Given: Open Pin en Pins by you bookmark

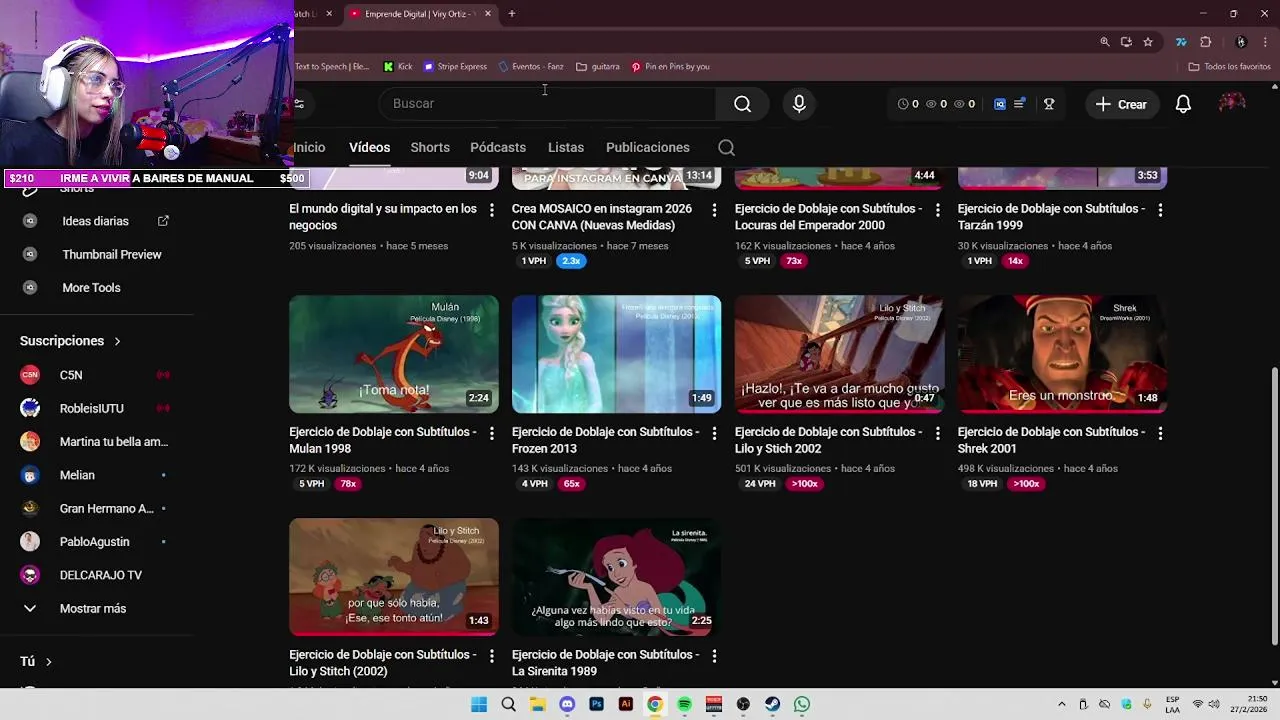Looking at the screenshot, I should click(x=670, y=67).
